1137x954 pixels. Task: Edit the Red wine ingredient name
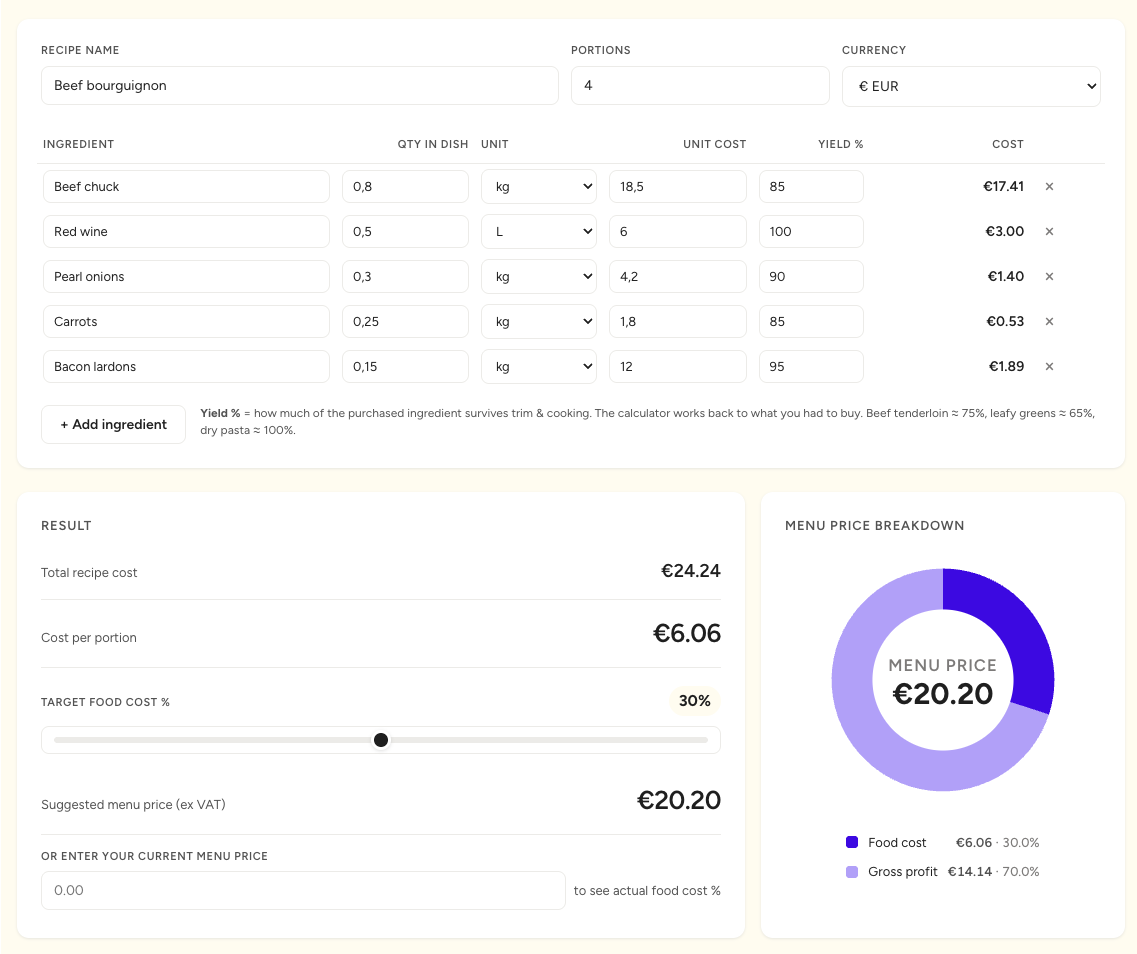click(x=186, y=231)
